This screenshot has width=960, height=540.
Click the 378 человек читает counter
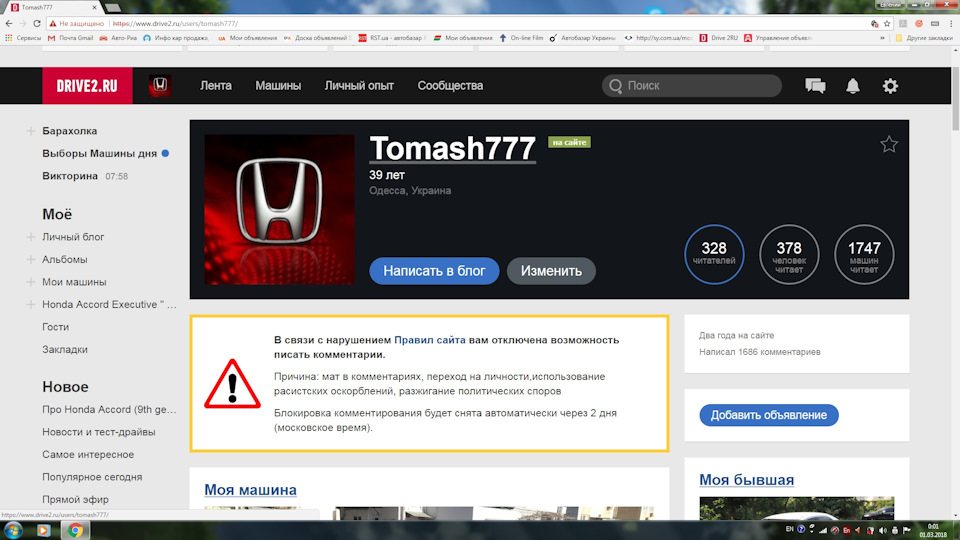(x=789, y=254)
